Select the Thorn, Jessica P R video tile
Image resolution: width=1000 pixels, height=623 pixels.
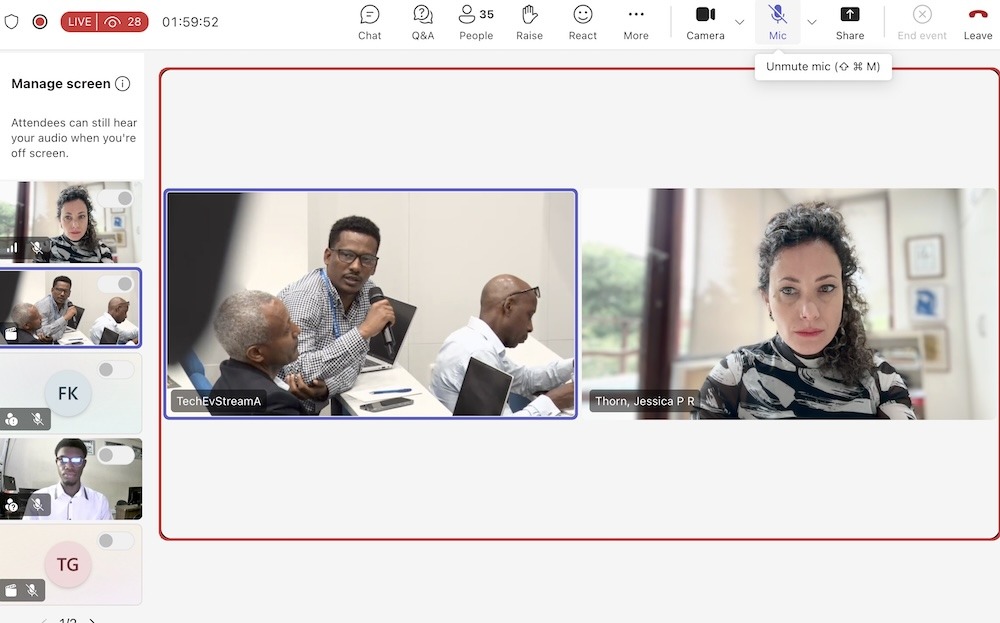click(x=788, y=304)
